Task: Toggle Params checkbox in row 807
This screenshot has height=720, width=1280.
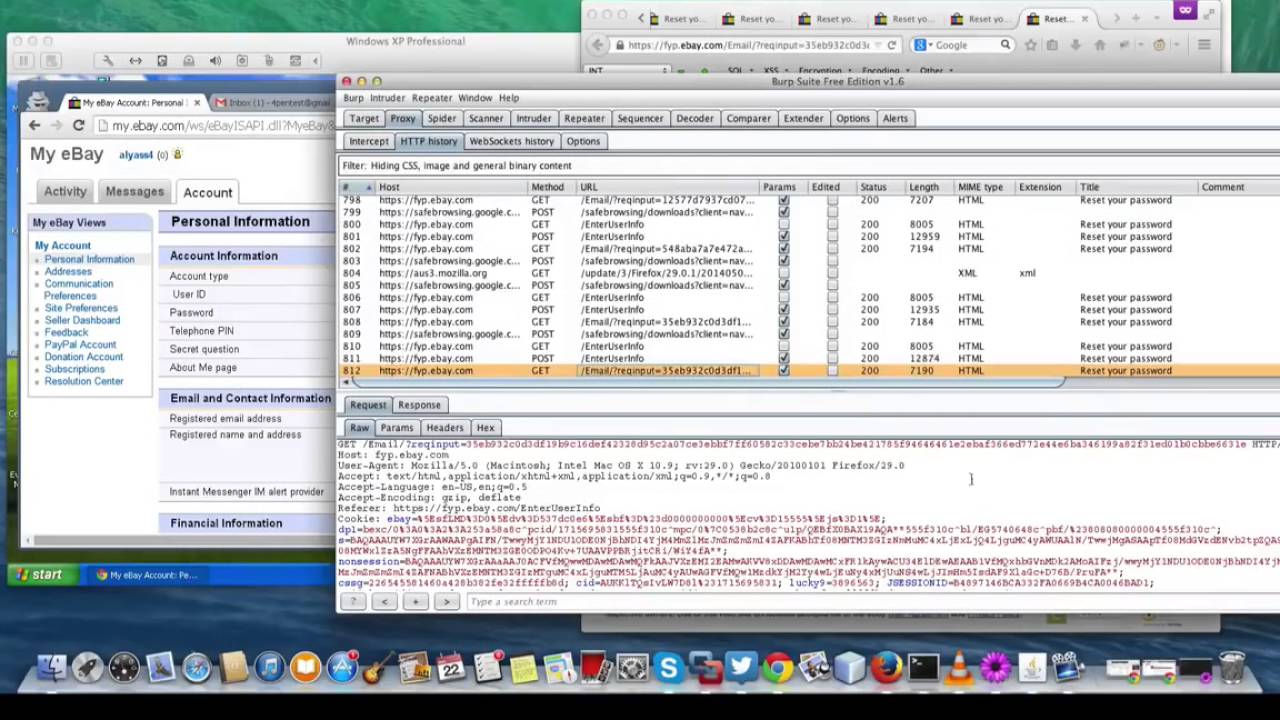Action: pyautogui.click(x=783, y=310)
